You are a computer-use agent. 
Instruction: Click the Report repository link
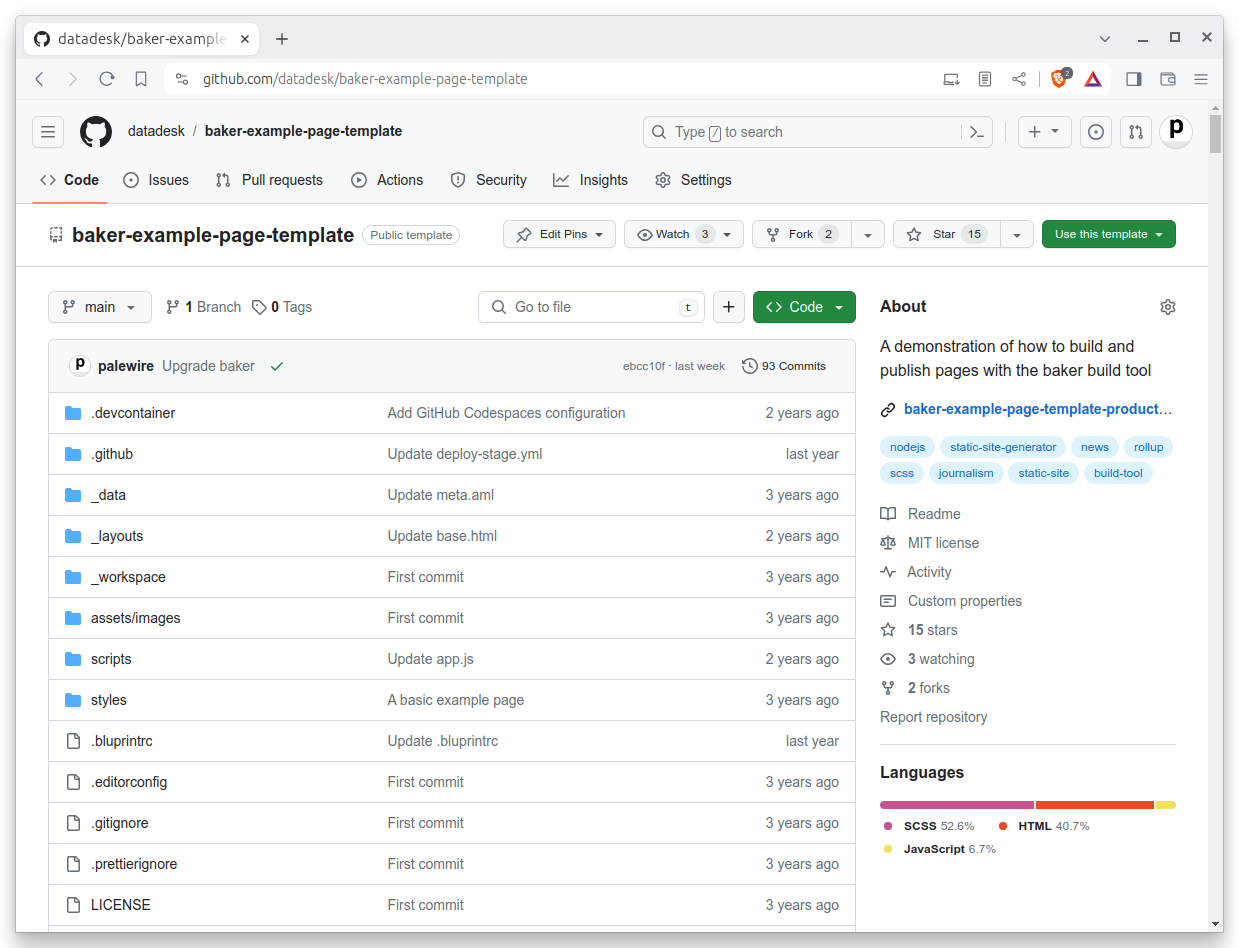pos(933,717)
